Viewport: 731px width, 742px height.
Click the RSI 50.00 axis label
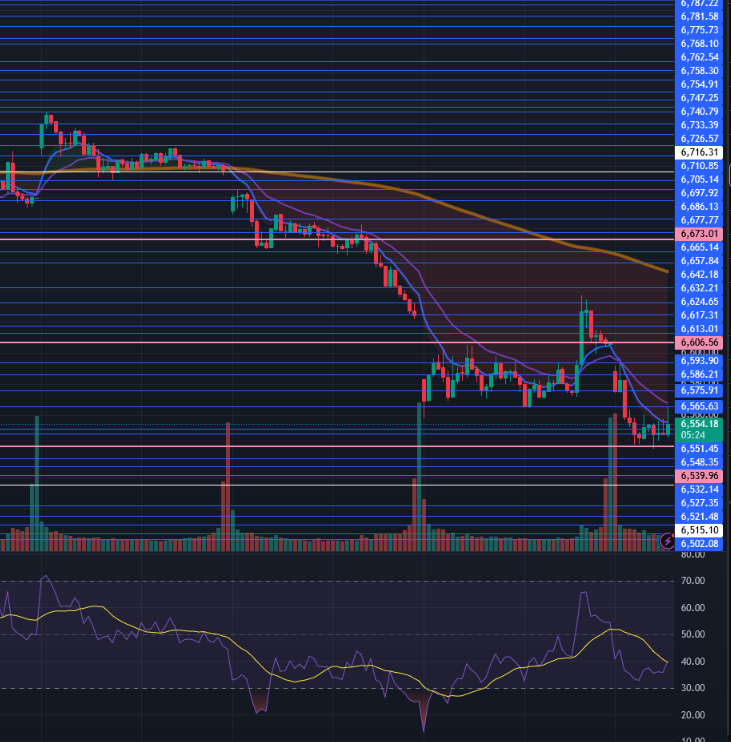click(x=693, y=635)
